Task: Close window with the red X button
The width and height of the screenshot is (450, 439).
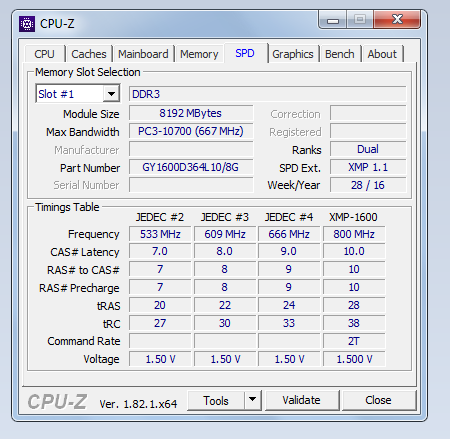Action: [x=397, y=19]
